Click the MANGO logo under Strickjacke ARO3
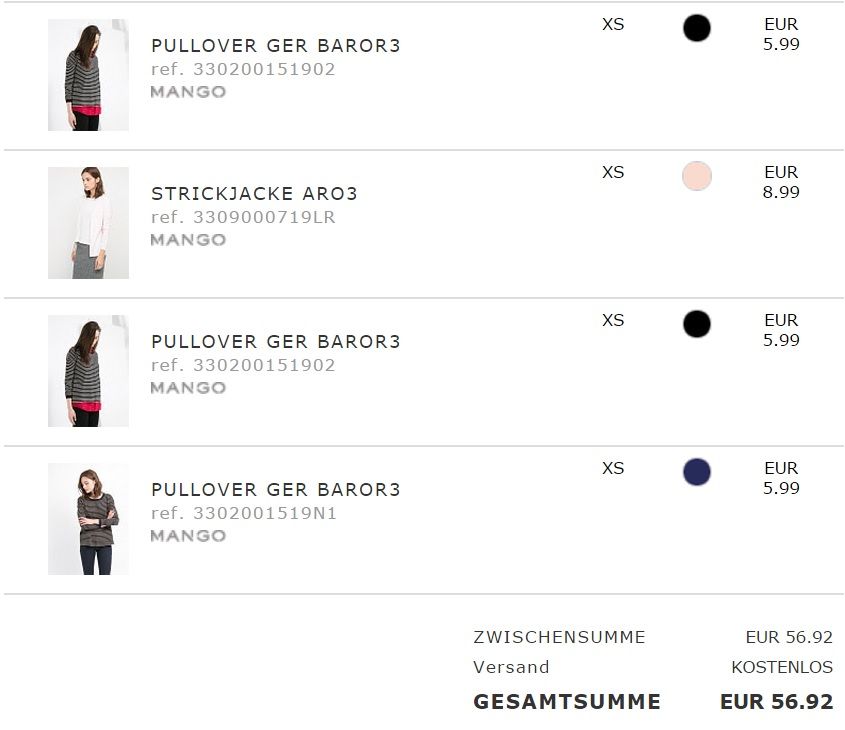This screenshot has height=730, width=845. pos(188,240)
